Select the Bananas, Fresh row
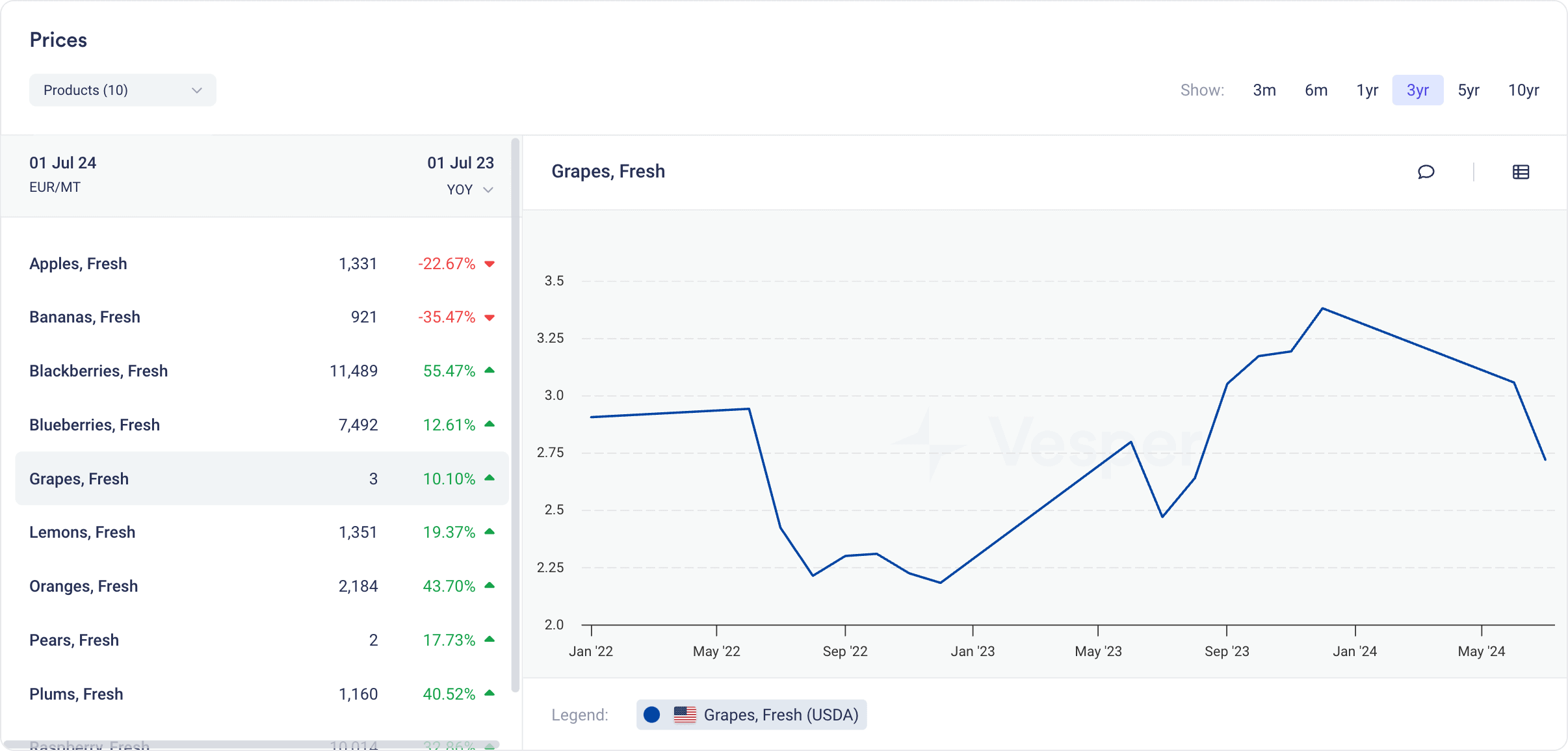The width and height of the screenshot is (1568, 751). 262,317
